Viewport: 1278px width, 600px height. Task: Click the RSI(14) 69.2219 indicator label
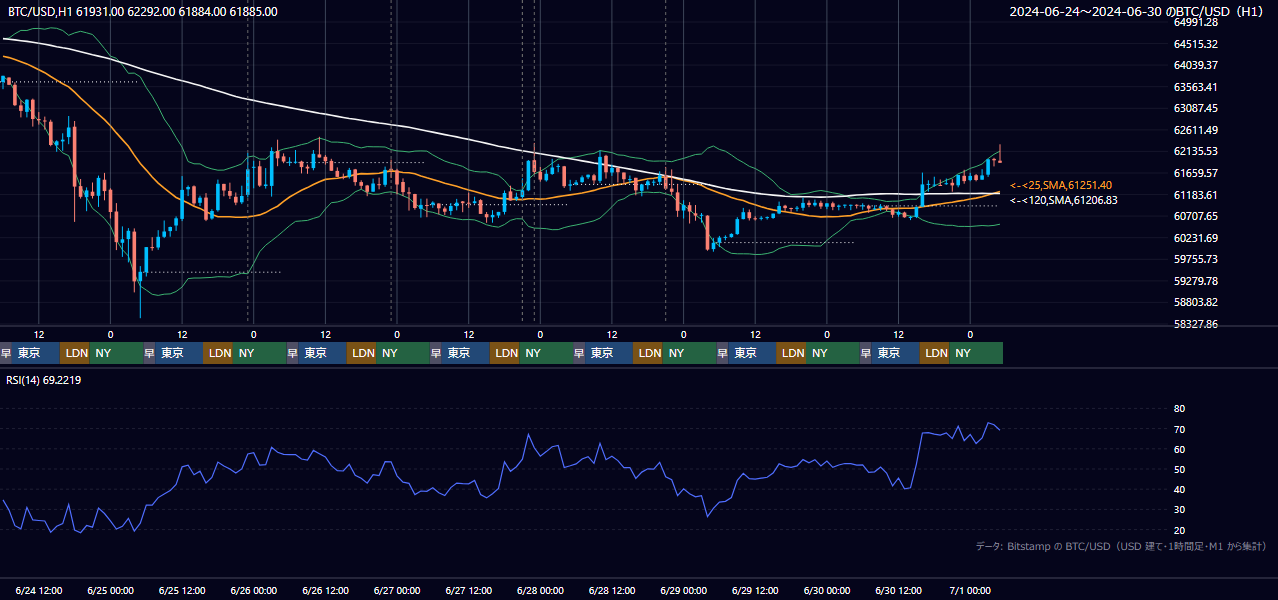click(44, 379)
